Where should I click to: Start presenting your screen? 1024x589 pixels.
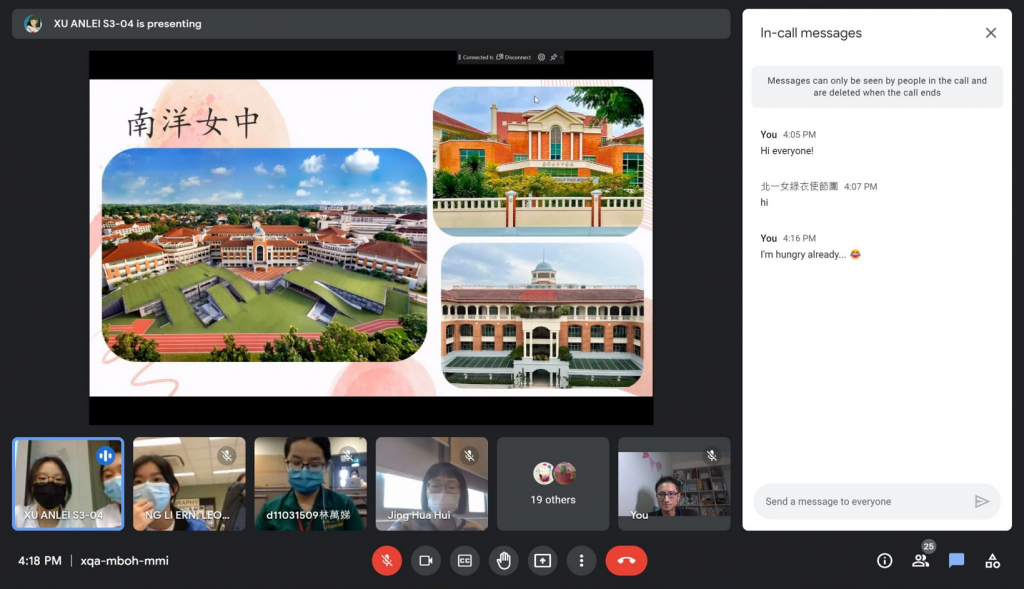[x=543, y=560]
